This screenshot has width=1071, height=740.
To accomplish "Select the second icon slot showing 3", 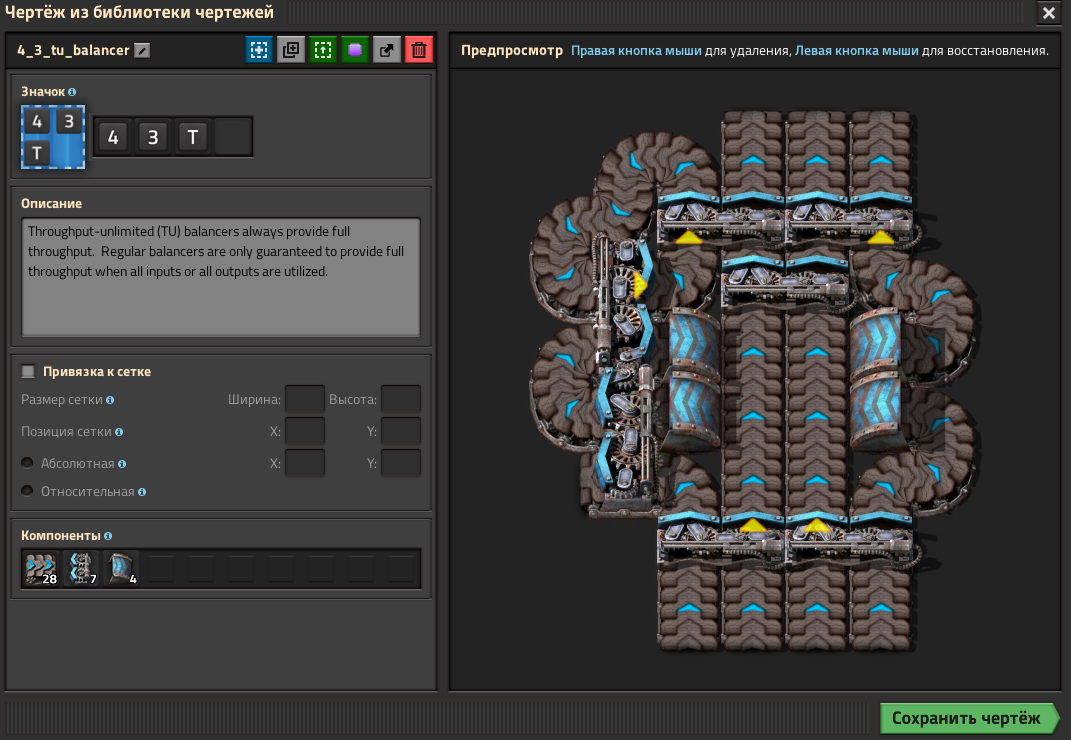I will click(x=153, y=137).
